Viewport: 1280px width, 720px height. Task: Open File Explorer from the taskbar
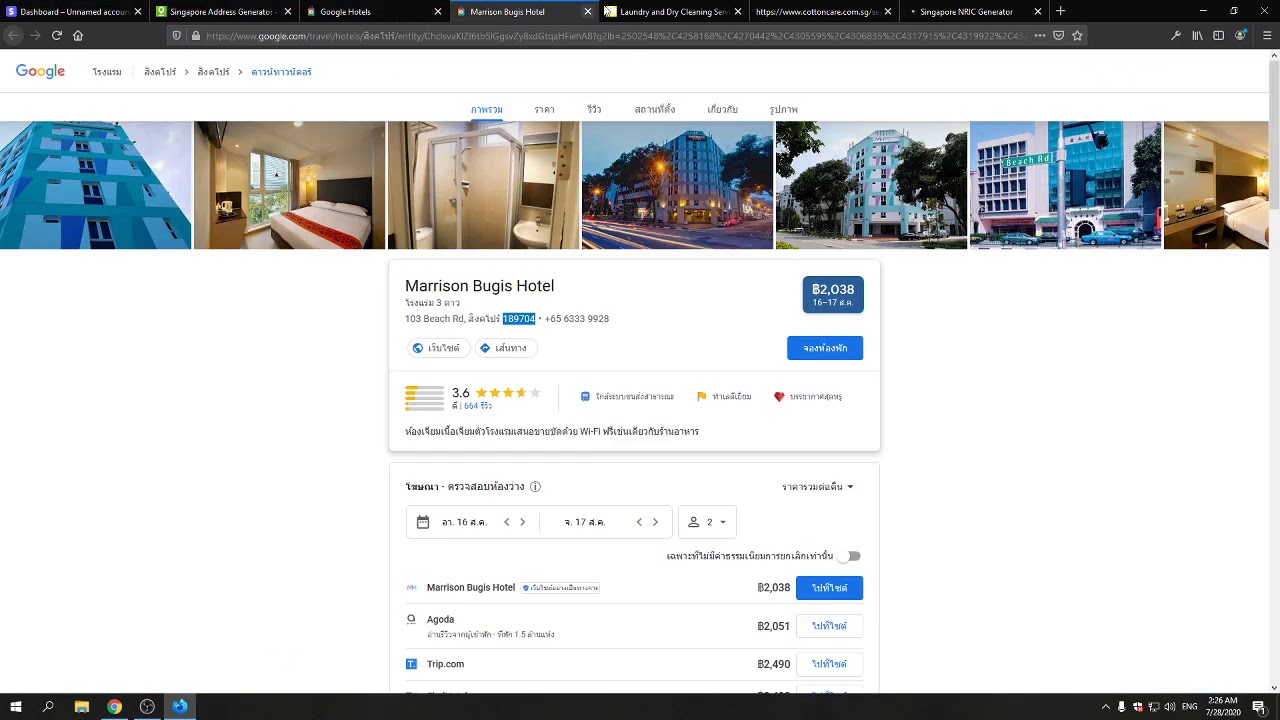(x=82, y=706)
